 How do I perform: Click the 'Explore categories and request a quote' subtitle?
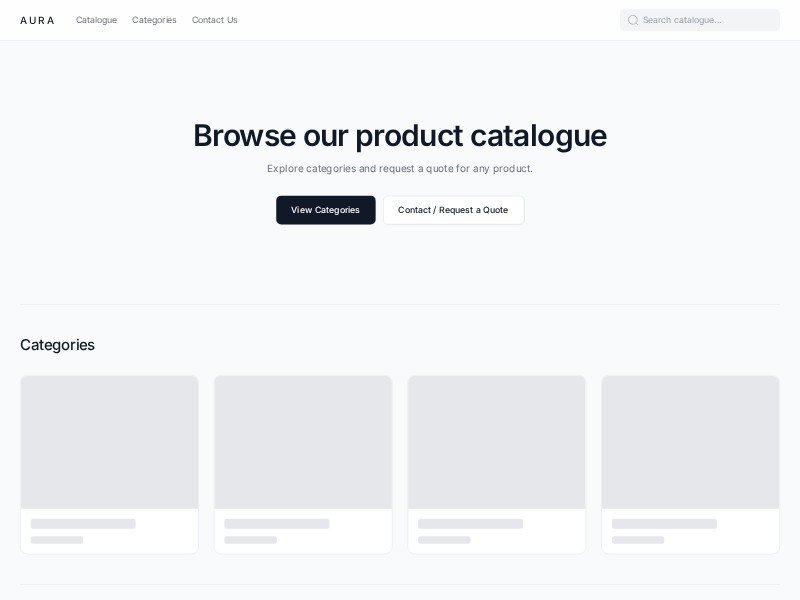(x=400, y=169)
